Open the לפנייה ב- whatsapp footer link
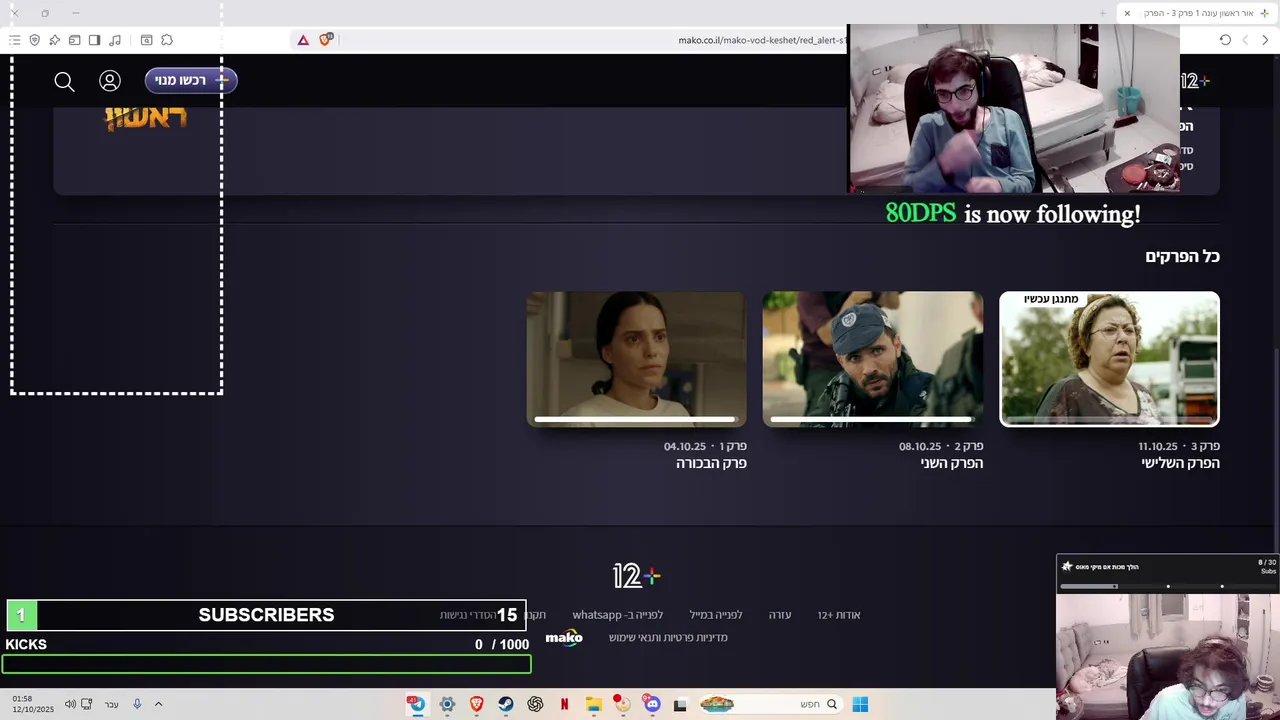Screen dimensions: 1280x720 (x=618, y=615)
